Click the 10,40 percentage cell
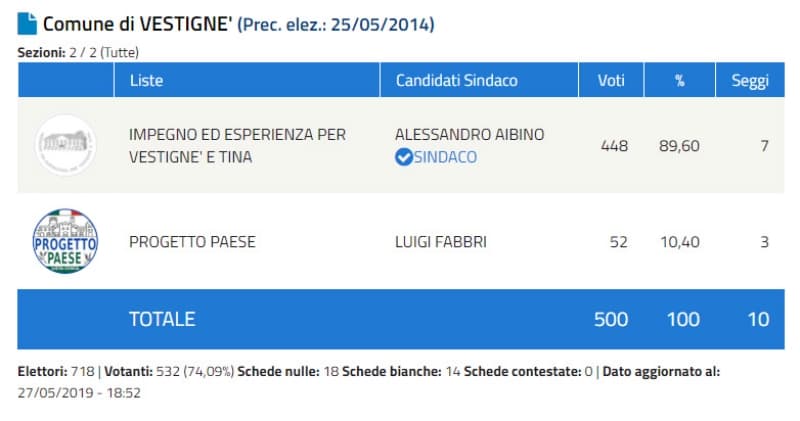800x421 pixels. [679, 242]
